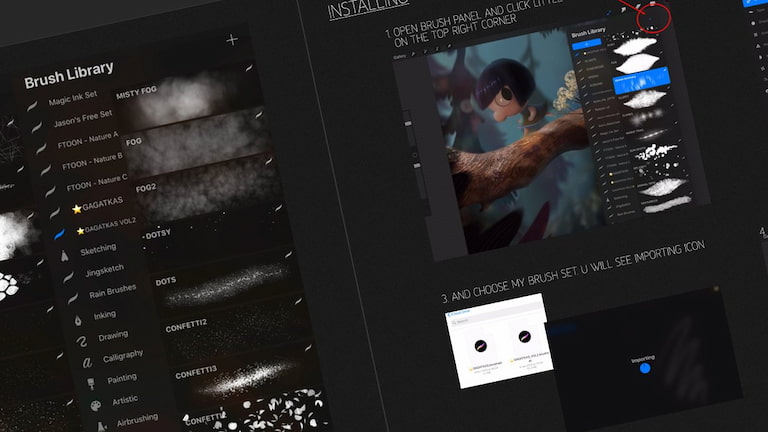
Task: Select the blue highlighted brush in the step 1 library
Action: pyautogui.click(x=641, y=80)
